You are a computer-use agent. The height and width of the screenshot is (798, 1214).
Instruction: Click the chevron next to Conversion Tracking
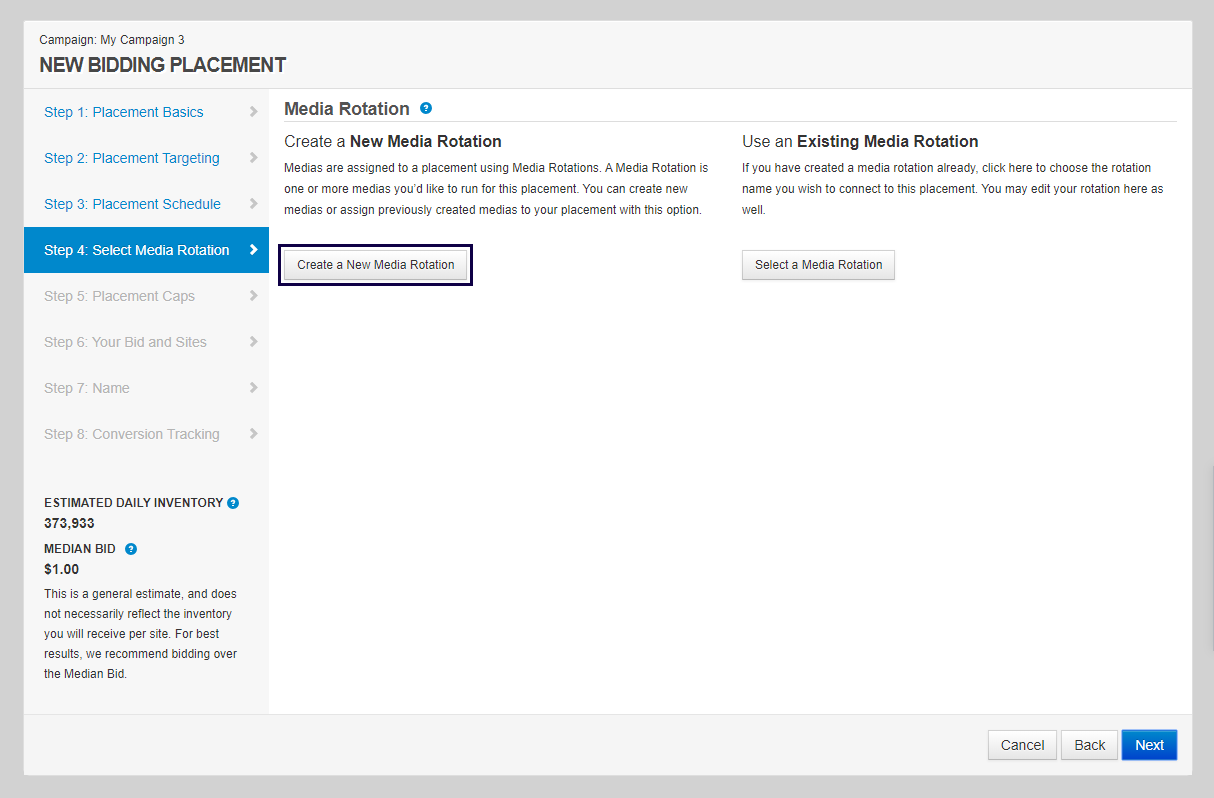[253, 434]
